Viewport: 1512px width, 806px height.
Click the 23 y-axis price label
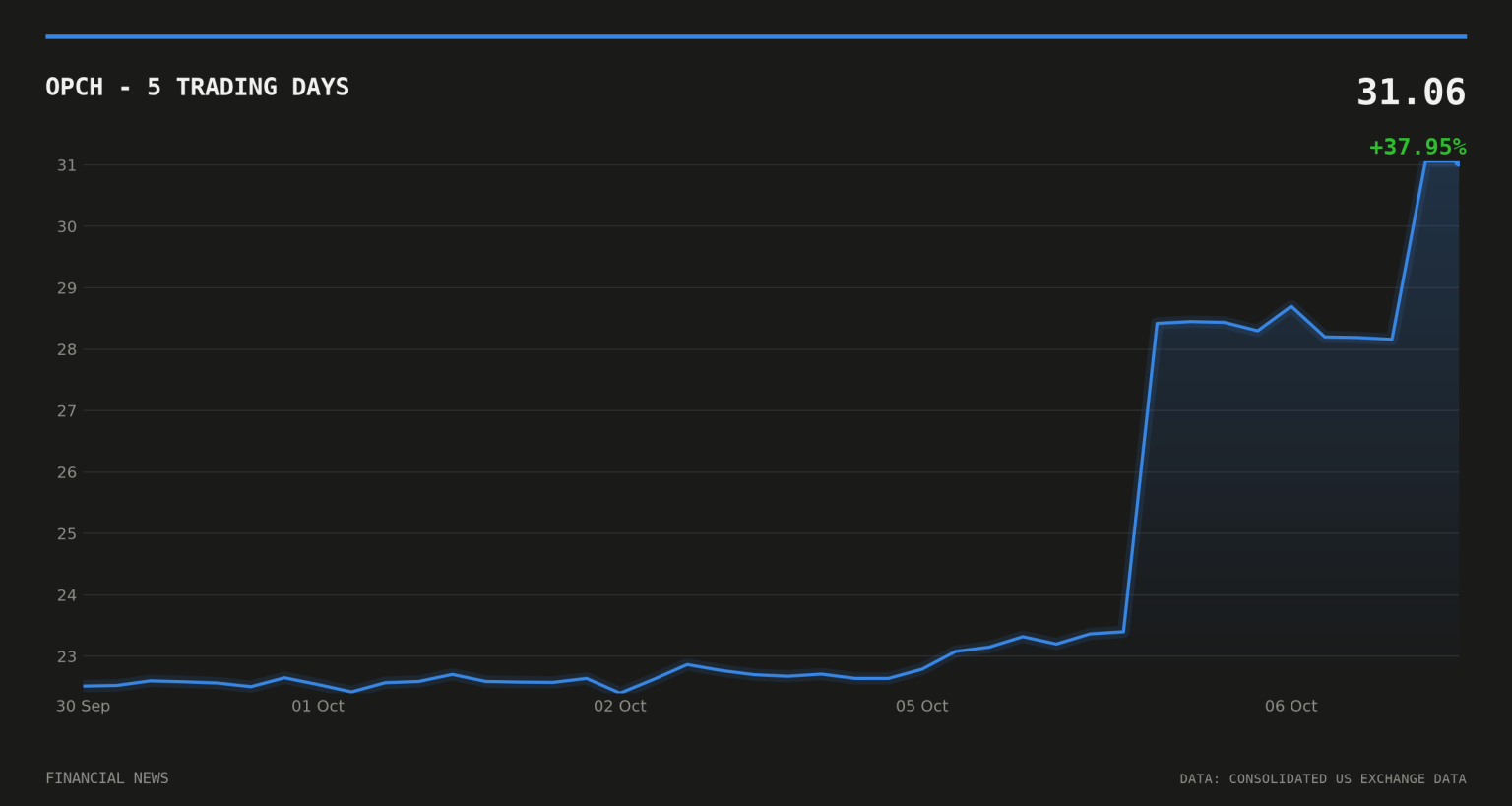(66, 656)
